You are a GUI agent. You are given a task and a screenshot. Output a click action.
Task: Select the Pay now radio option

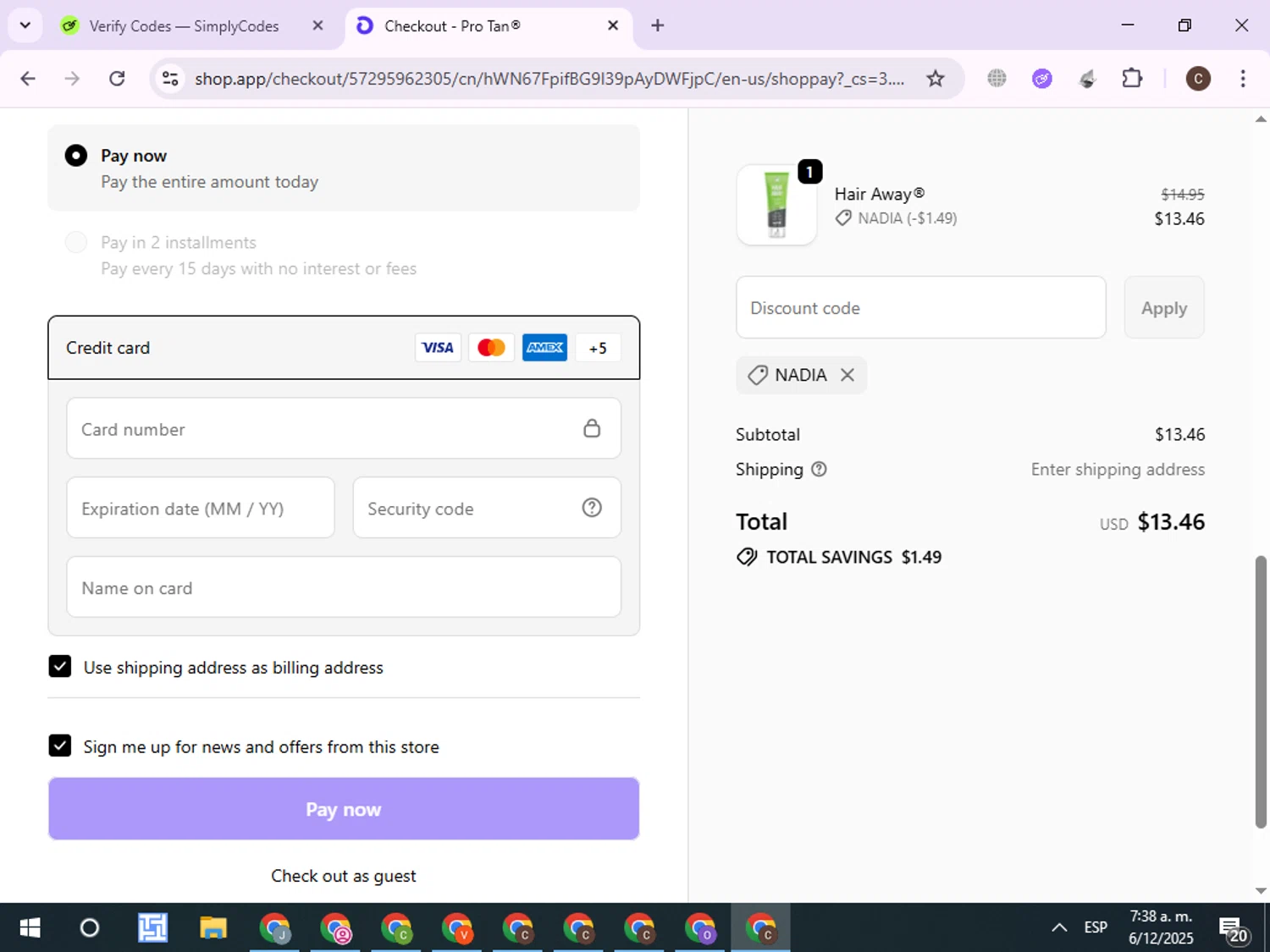point(76,156)
